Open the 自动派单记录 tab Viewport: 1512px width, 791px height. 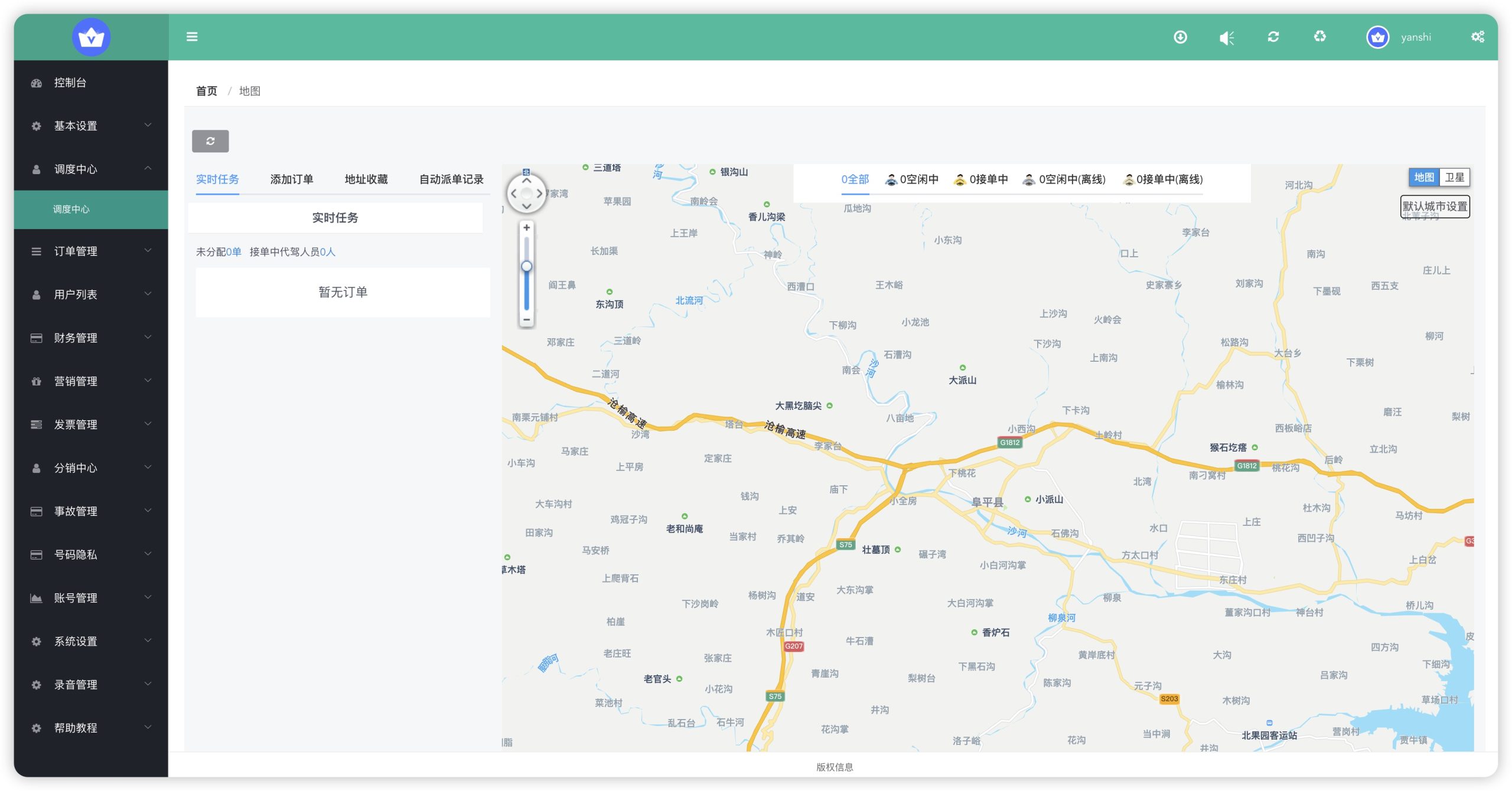coord(452,179)
